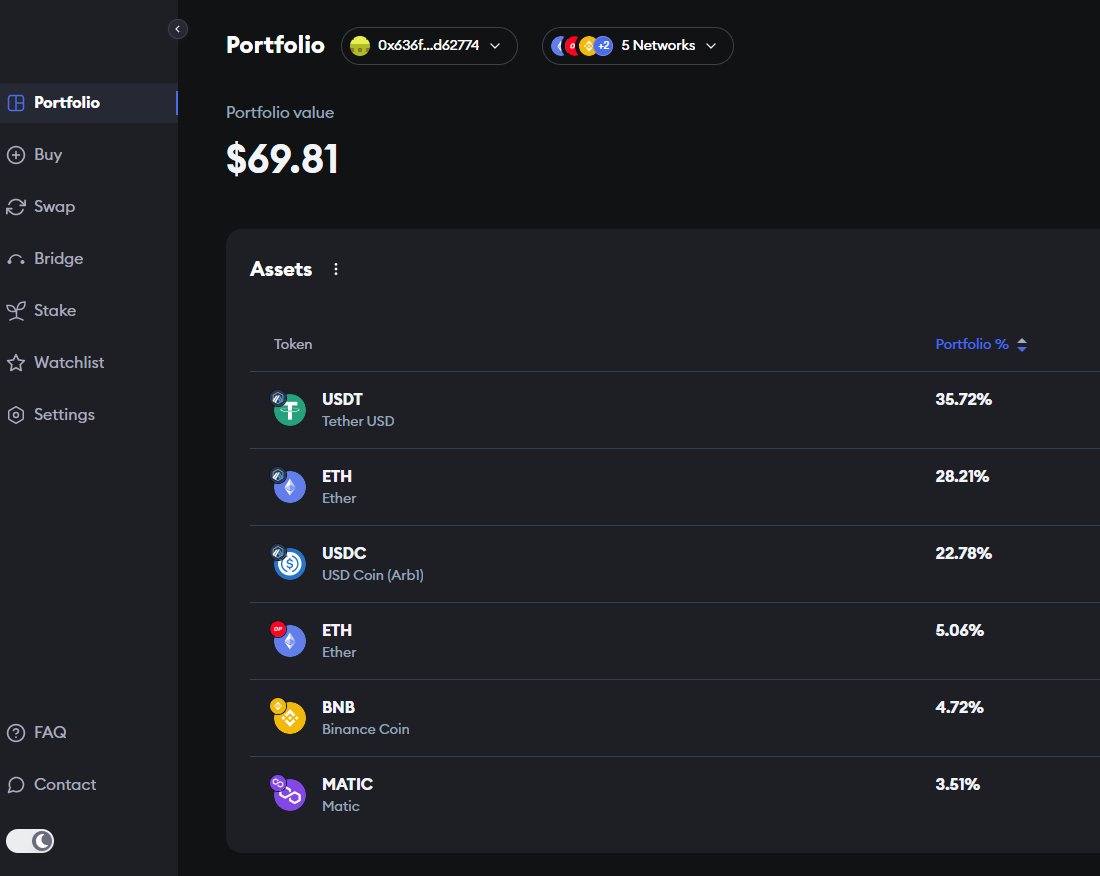The image size is (1100, 876).
Task: Click the Settings hexagon icon
Action: [x=15, y=415]
